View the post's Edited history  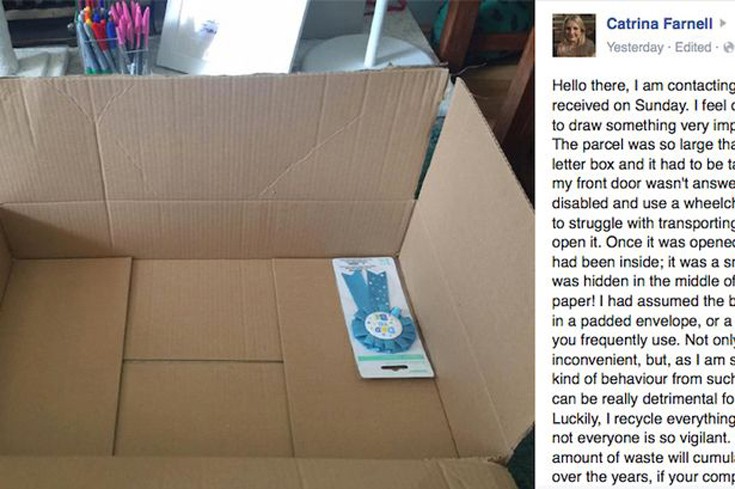[x=693, y=47]
